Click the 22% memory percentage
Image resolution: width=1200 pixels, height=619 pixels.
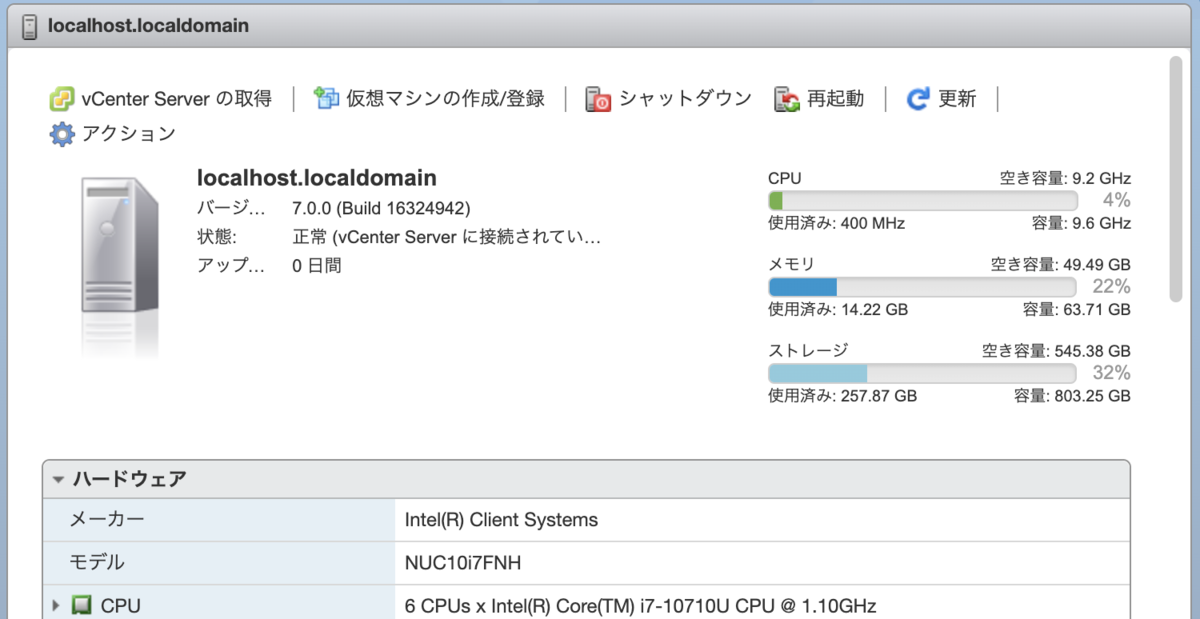coord(1111,287)
